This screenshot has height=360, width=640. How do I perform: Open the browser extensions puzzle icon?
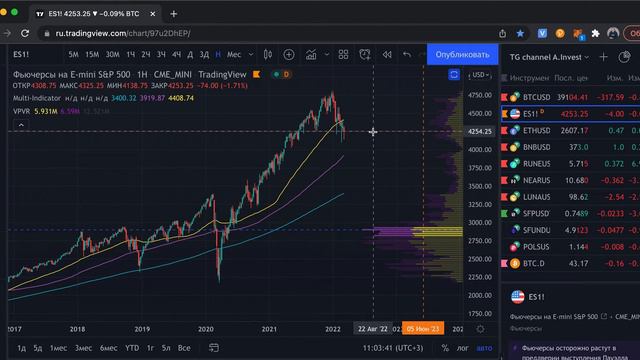point(596,33)
